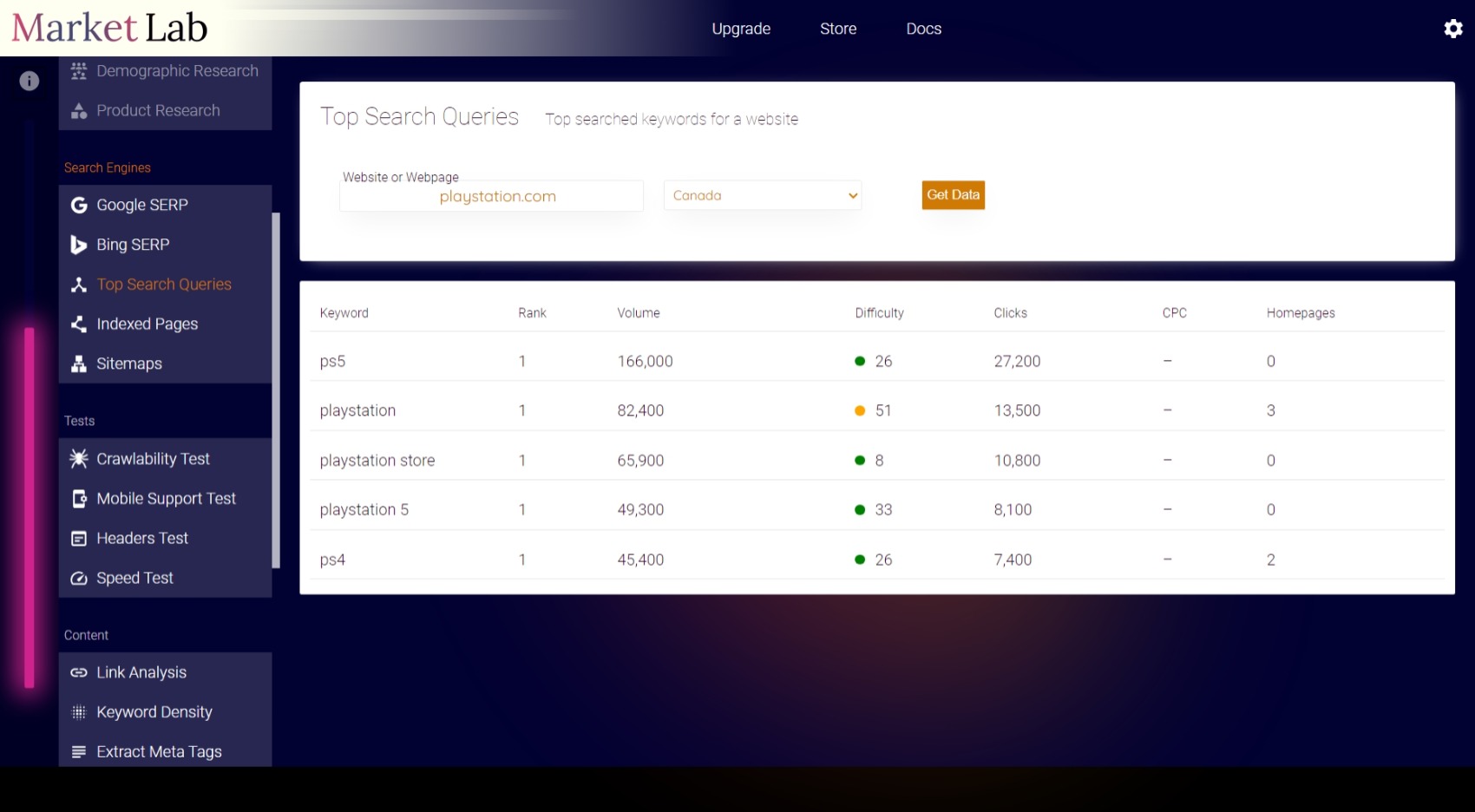Open Product Research in sidebar
Screen dimensions: 1475x812
165,110
